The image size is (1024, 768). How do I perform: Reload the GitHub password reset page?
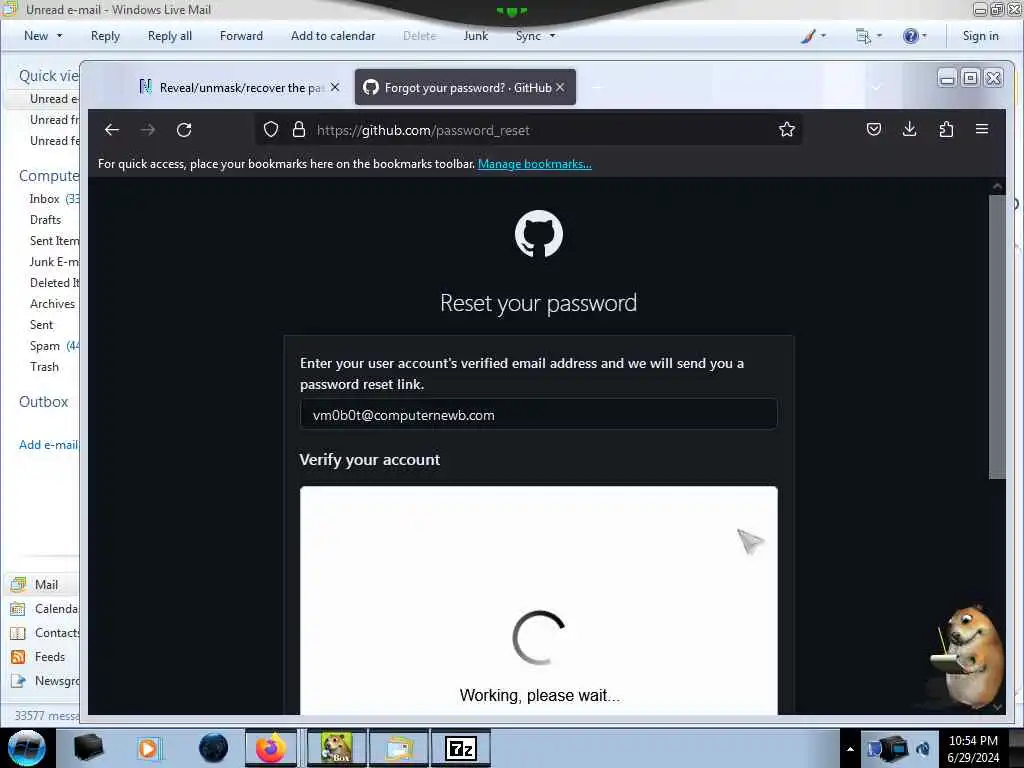point(184,130)
